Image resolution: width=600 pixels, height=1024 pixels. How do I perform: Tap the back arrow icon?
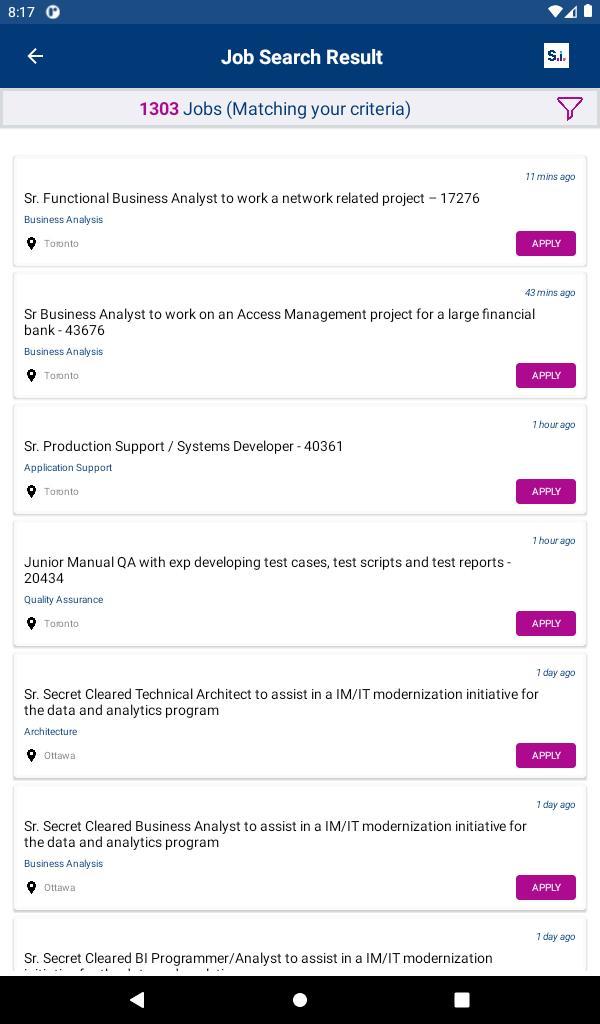[35, 56]
